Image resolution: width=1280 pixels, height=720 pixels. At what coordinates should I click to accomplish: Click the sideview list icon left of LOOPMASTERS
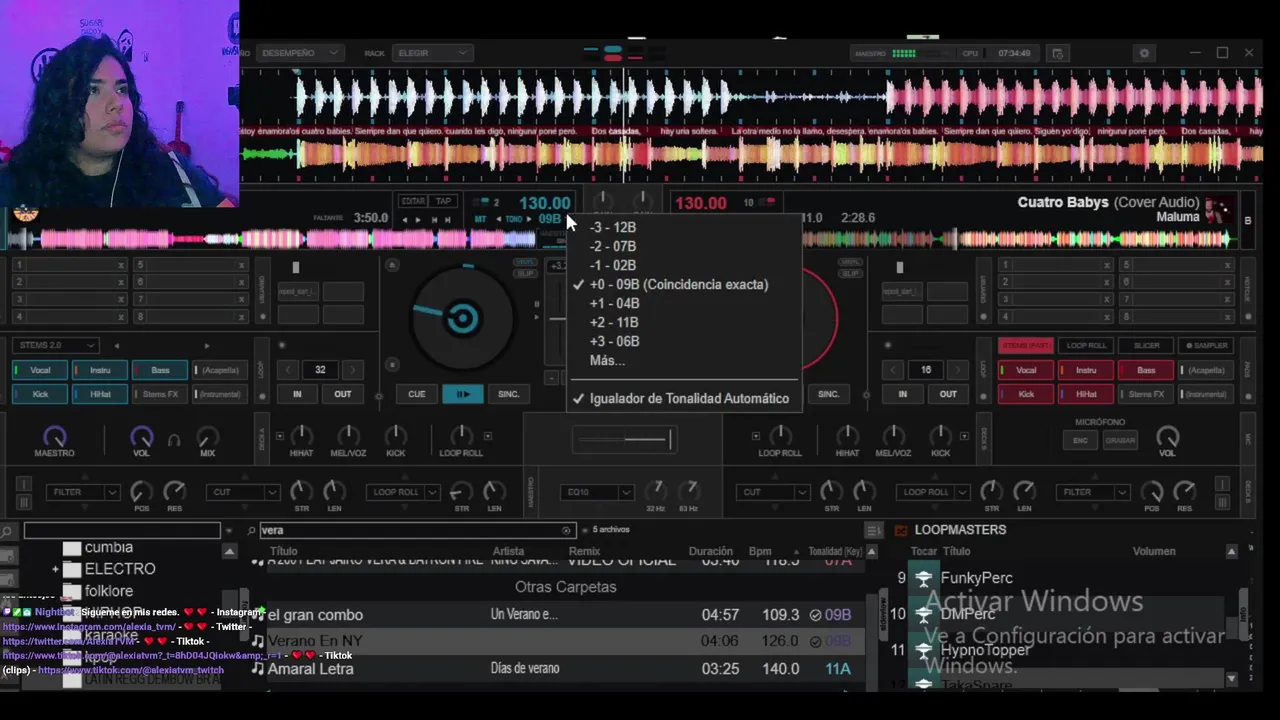click(873, 530)
